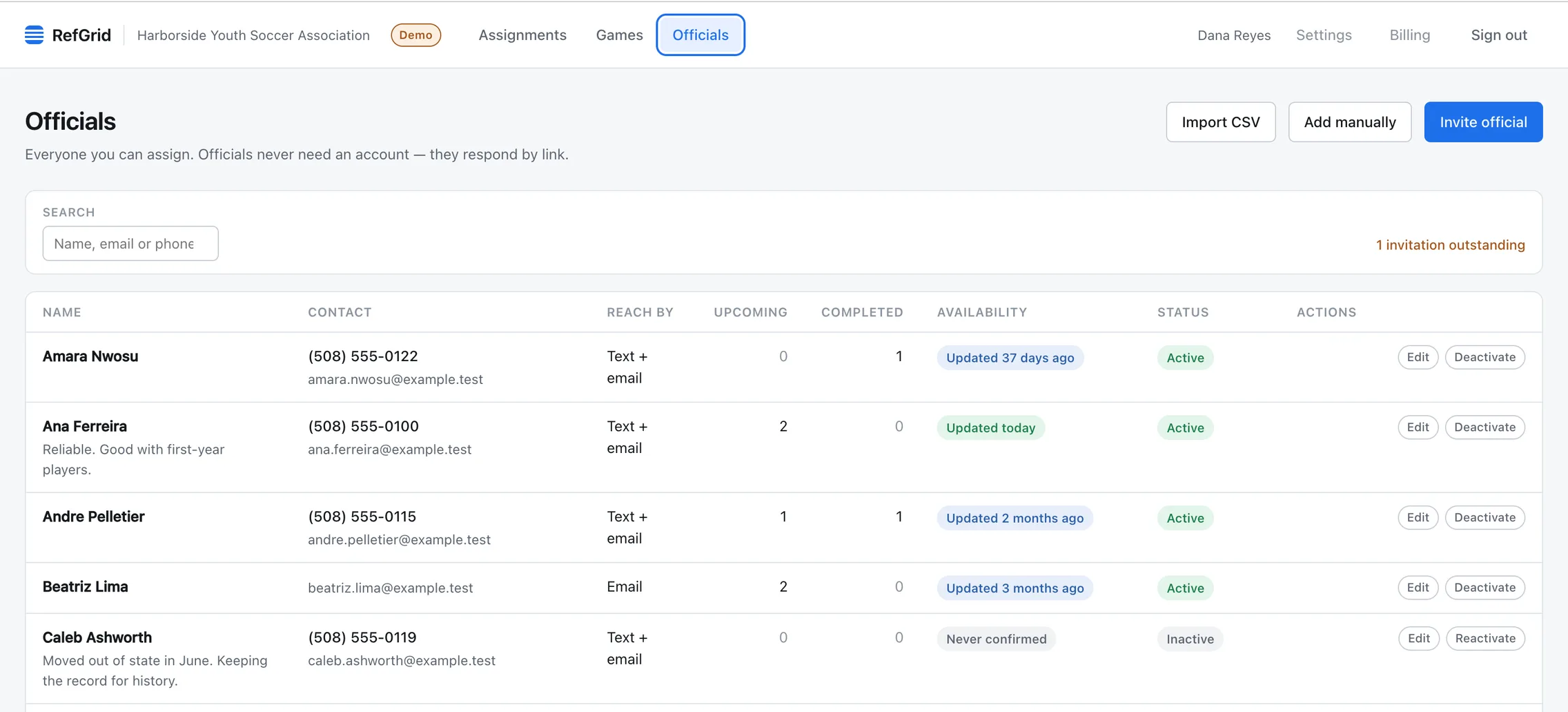The height and width of the screenshot is (712, 1568).
Task: Edit Beatriz Lima's record
Action: tap(1418, 587)
